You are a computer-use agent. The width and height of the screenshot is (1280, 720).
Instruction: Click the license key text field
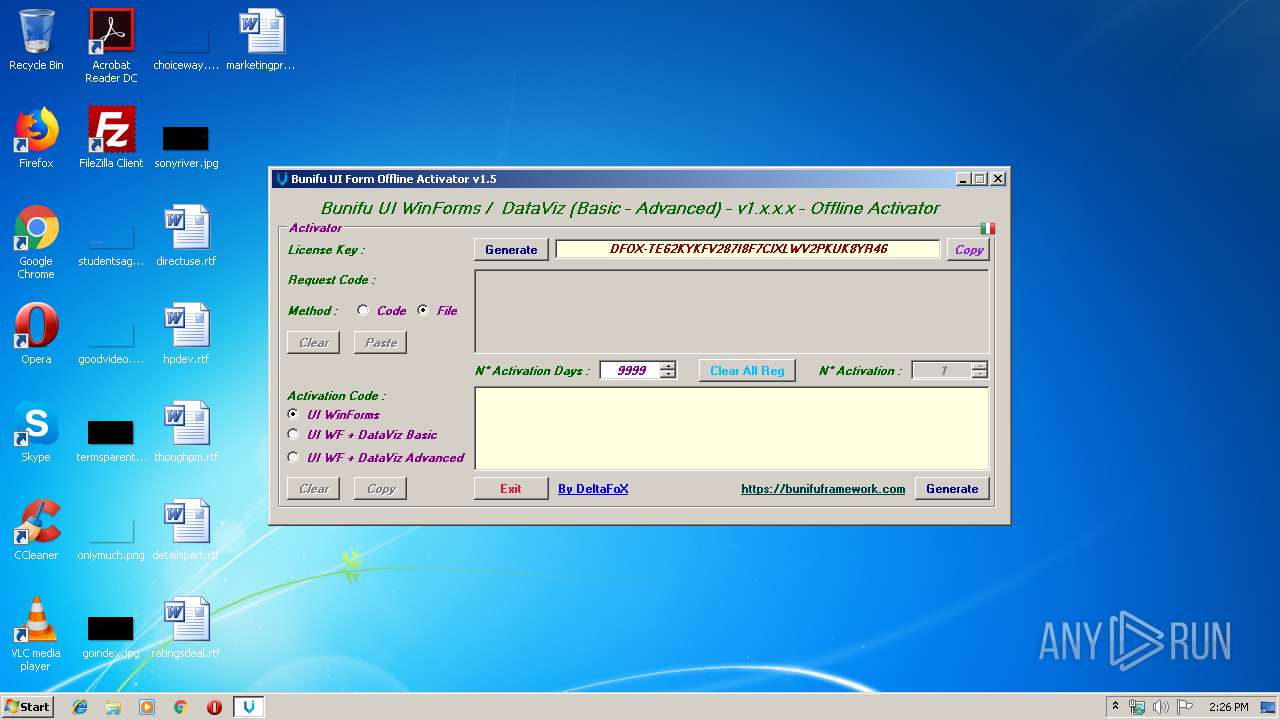748,249
